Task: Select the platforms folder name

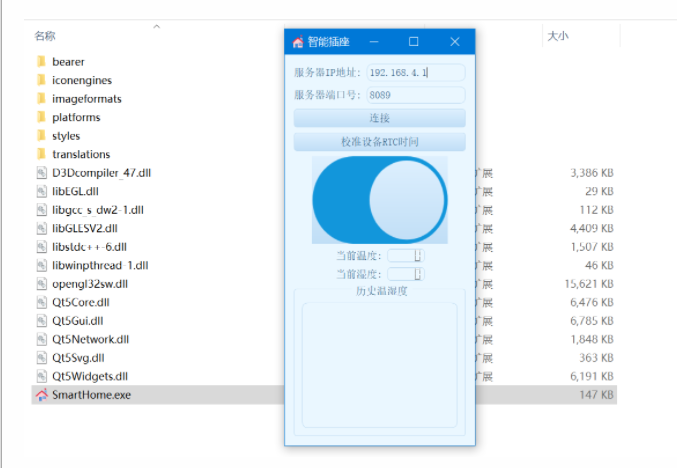Action: [76, 117]
